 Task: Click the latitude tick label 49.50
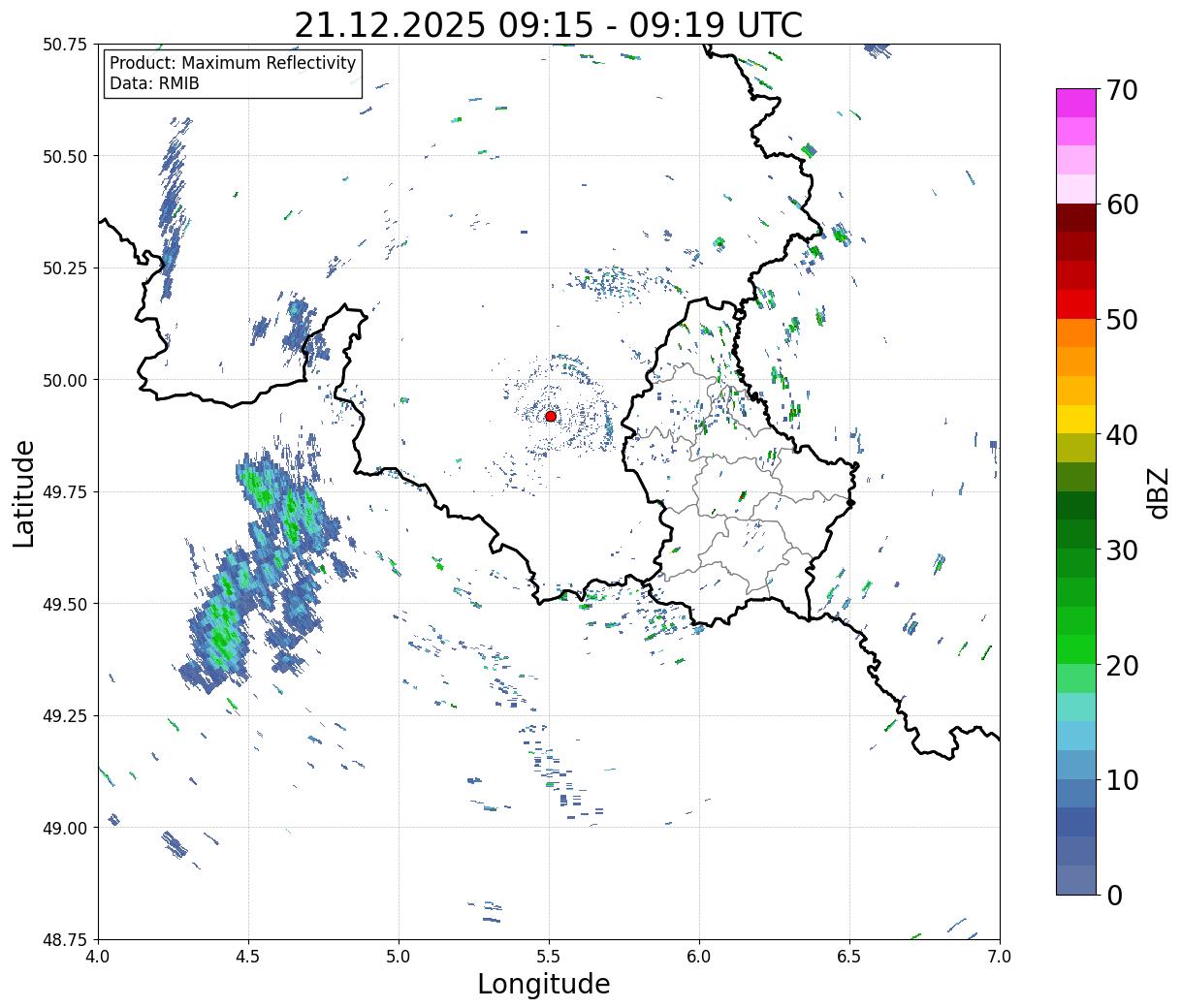[65, 605]
